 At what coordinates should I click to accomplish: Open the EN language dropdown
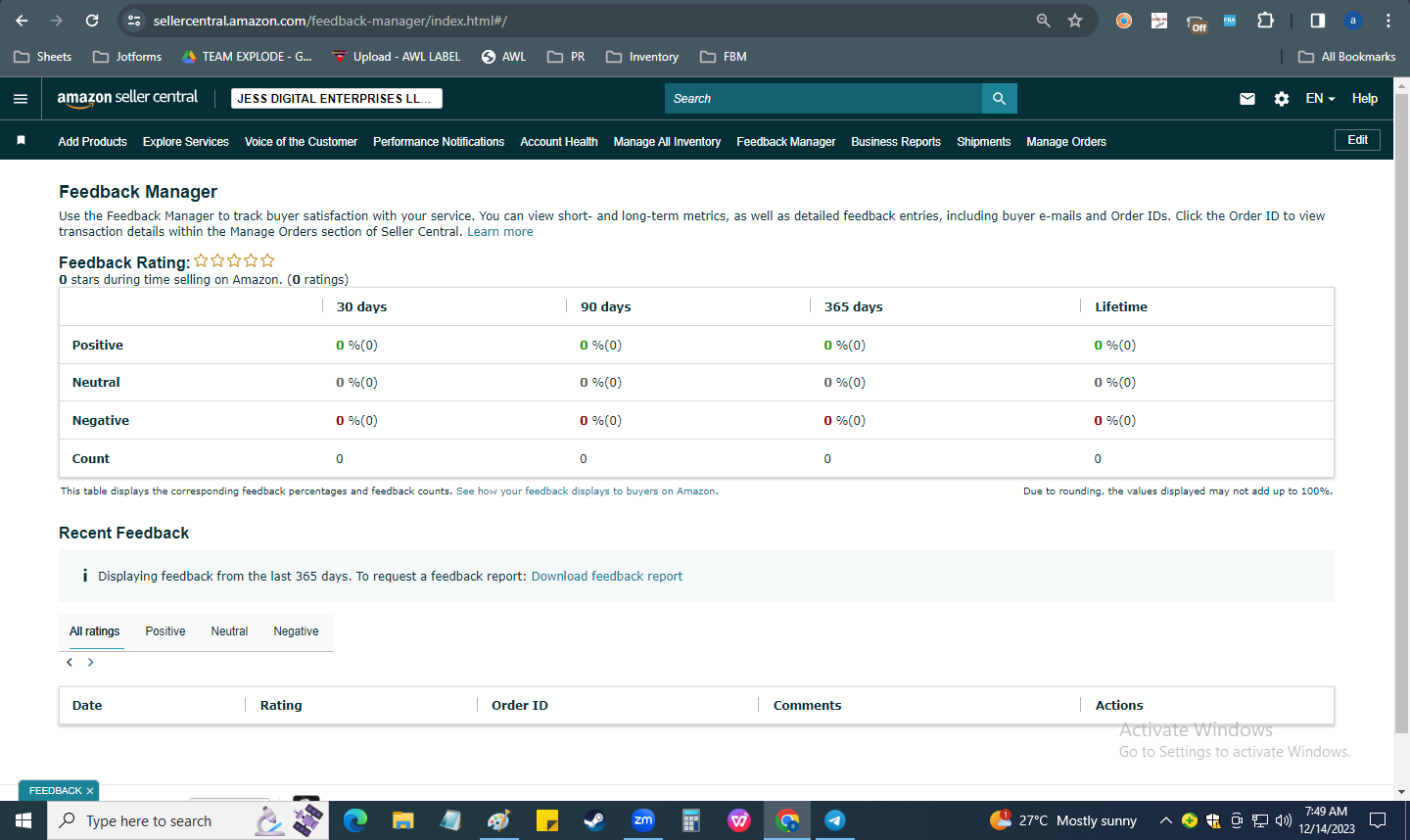[x=1320, y=99]
